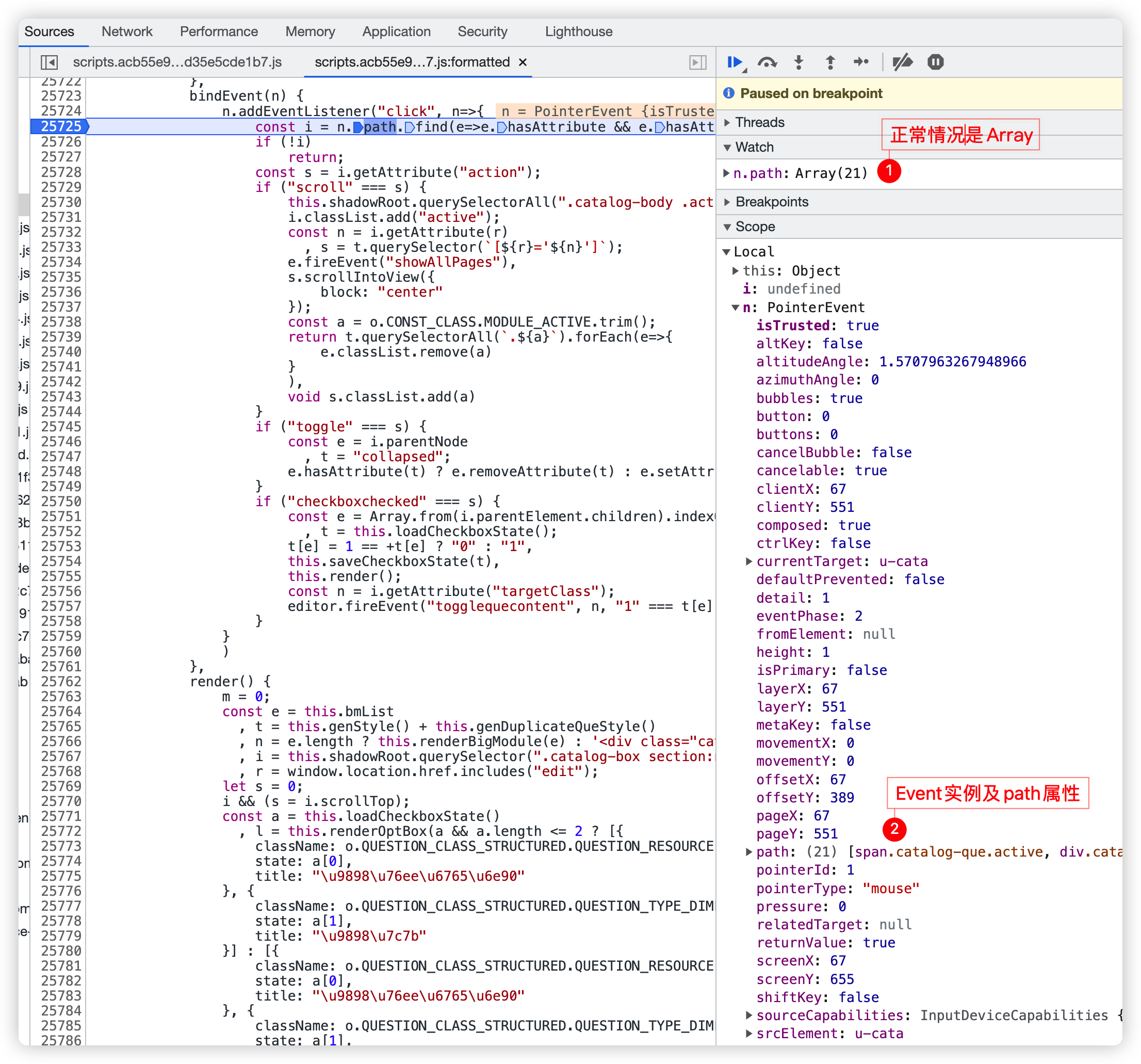The width and height of the screenshot is (1141, 1064).
Task: Click the inline breakpoint marker before find
Action: click(x=410, y=127)
